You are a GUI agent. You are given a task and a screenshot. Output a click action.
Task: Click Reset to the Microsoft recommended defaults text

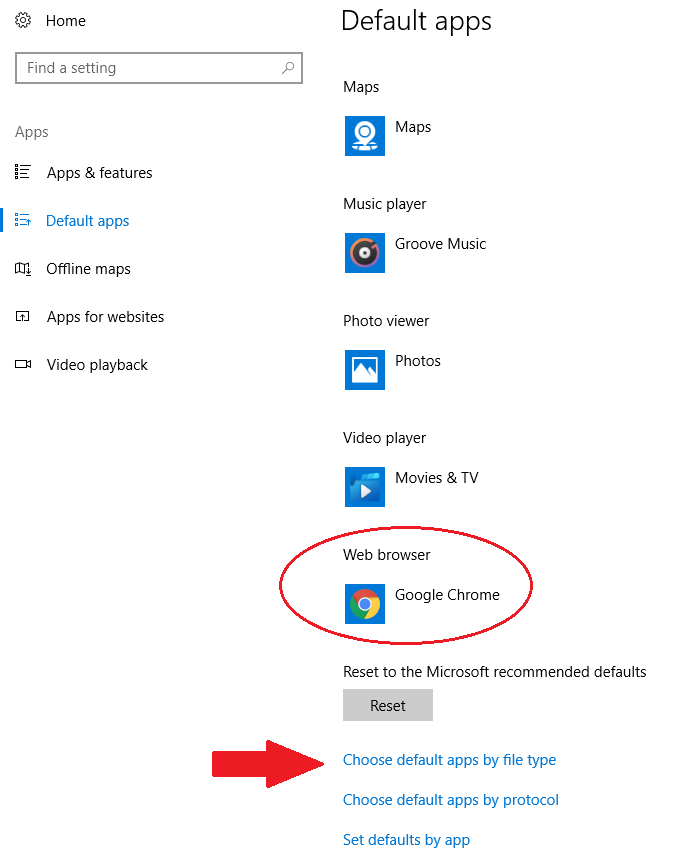pyautogui.click(x=494, y=672)
